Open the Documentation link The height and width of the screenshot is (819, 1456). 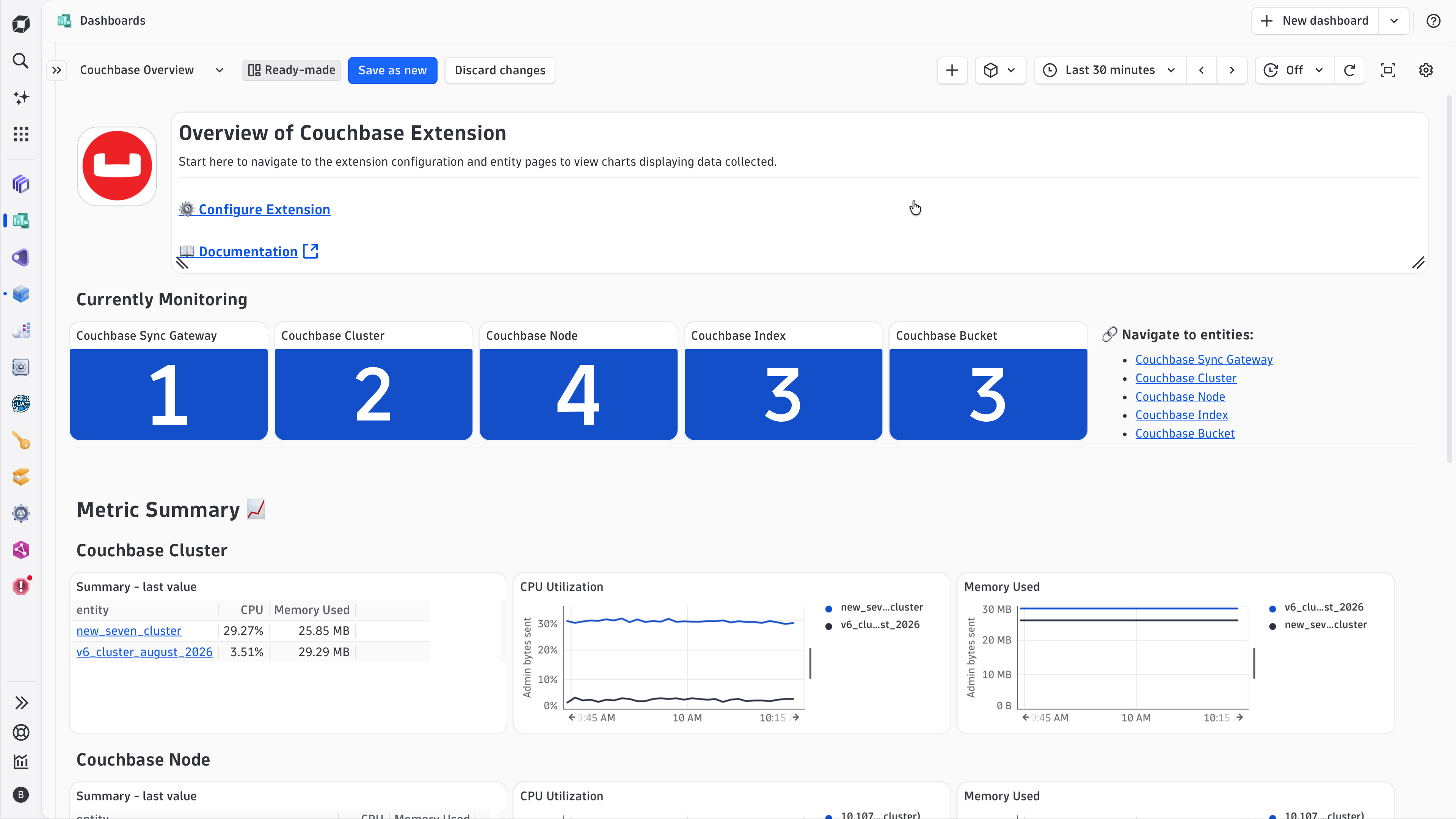click(249, 251)
